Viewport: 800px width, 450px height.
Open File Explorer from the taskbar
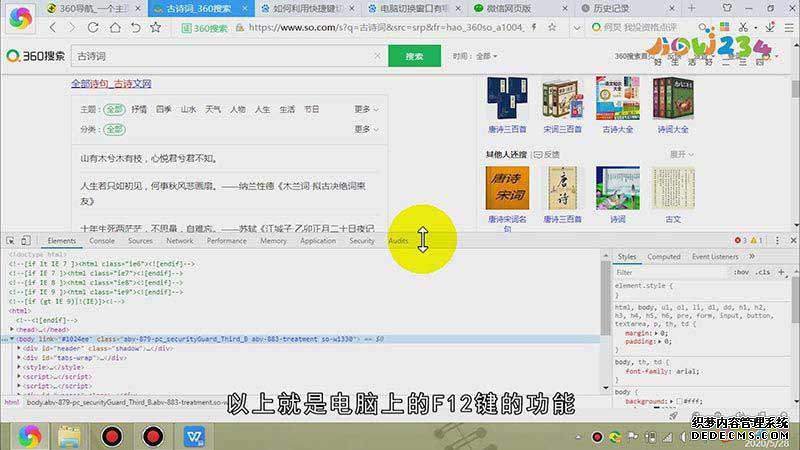tap(69, 437)
